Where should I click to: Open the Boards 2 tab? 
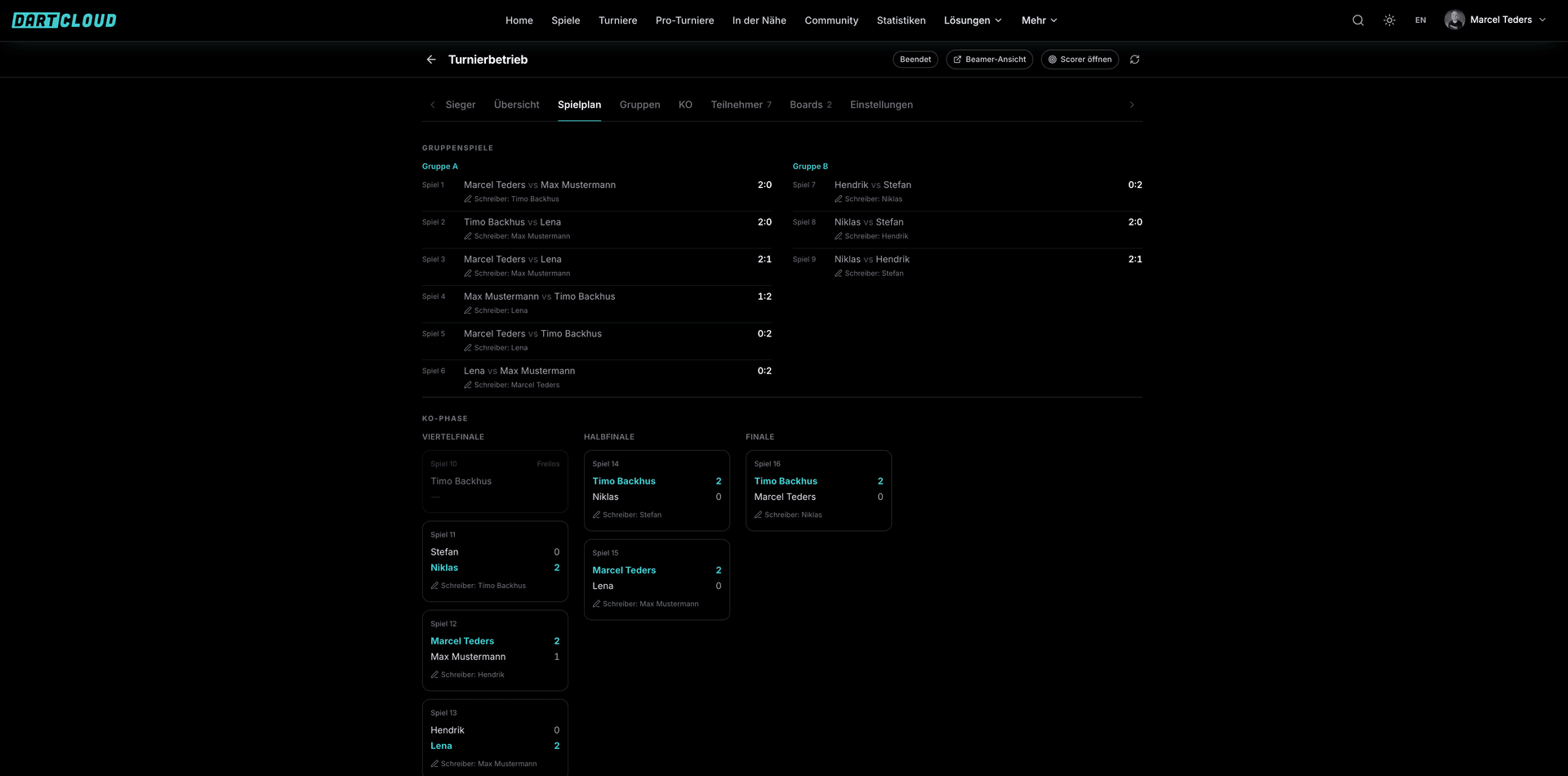(x=811, y=105)
